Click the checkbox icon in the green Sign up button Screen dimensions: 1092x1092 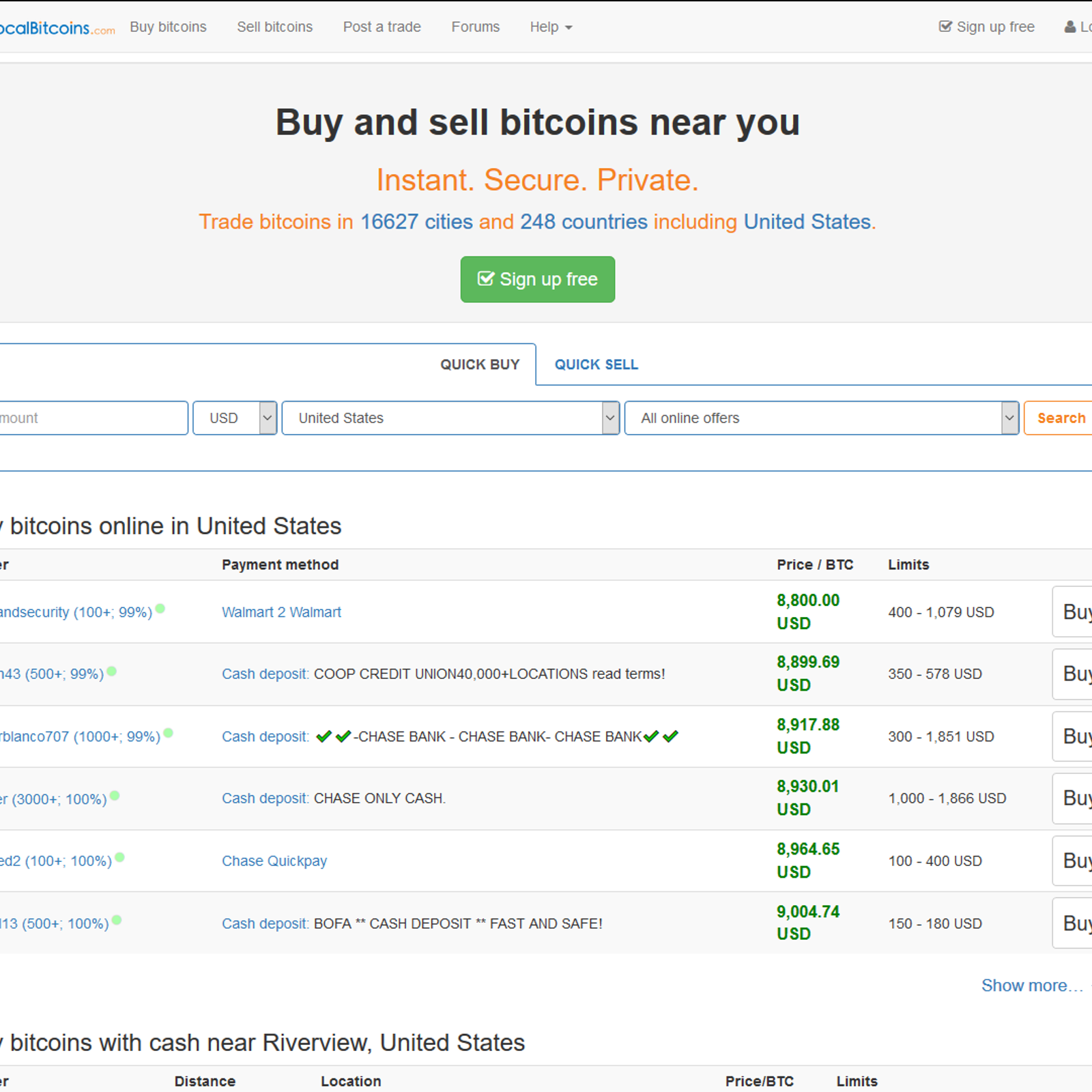pos(485,278)
